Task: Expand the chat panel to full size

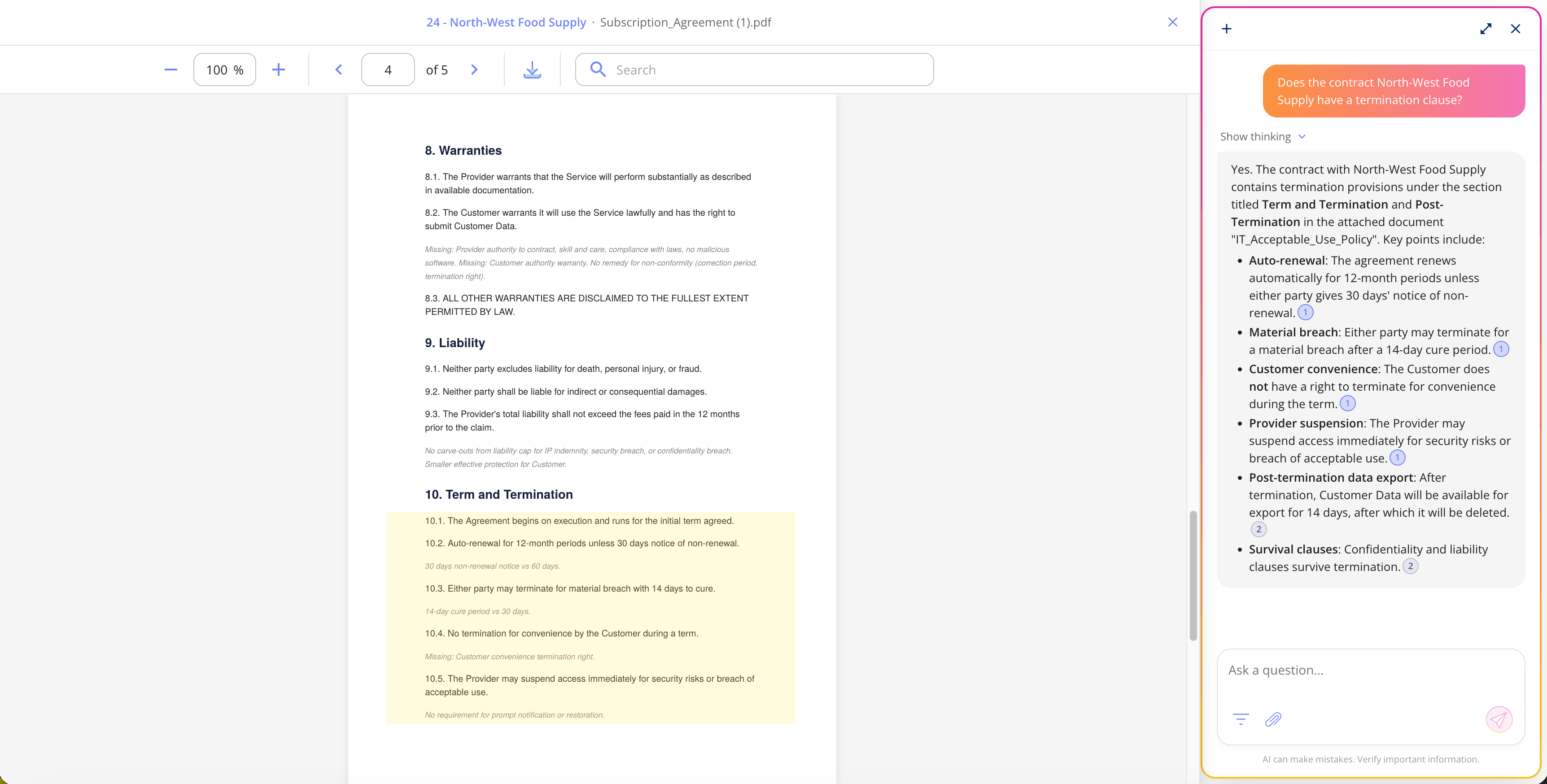Action: tap(1486, 29)
